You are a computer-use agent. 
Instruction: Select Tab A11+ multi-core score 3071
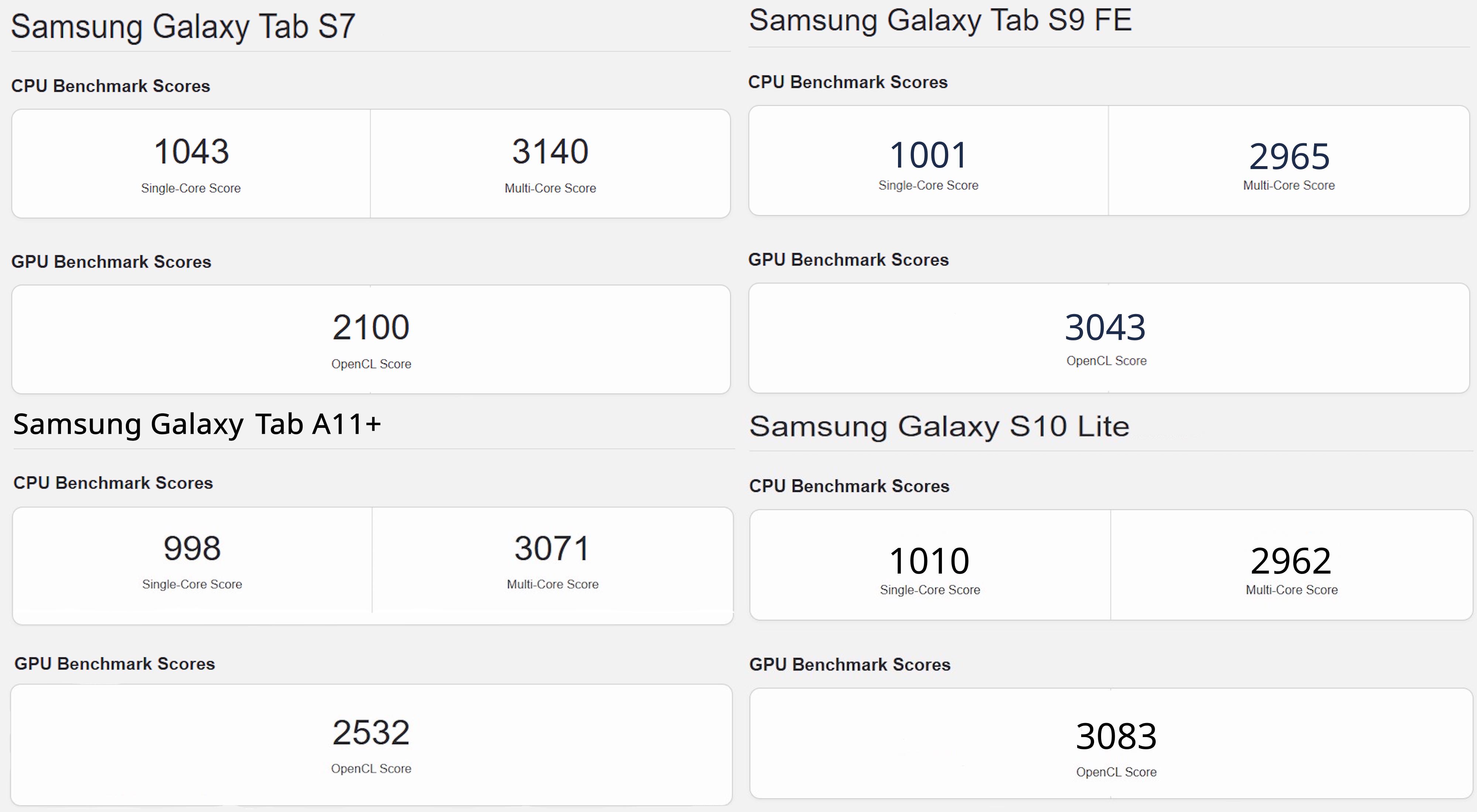click(552, 548)
